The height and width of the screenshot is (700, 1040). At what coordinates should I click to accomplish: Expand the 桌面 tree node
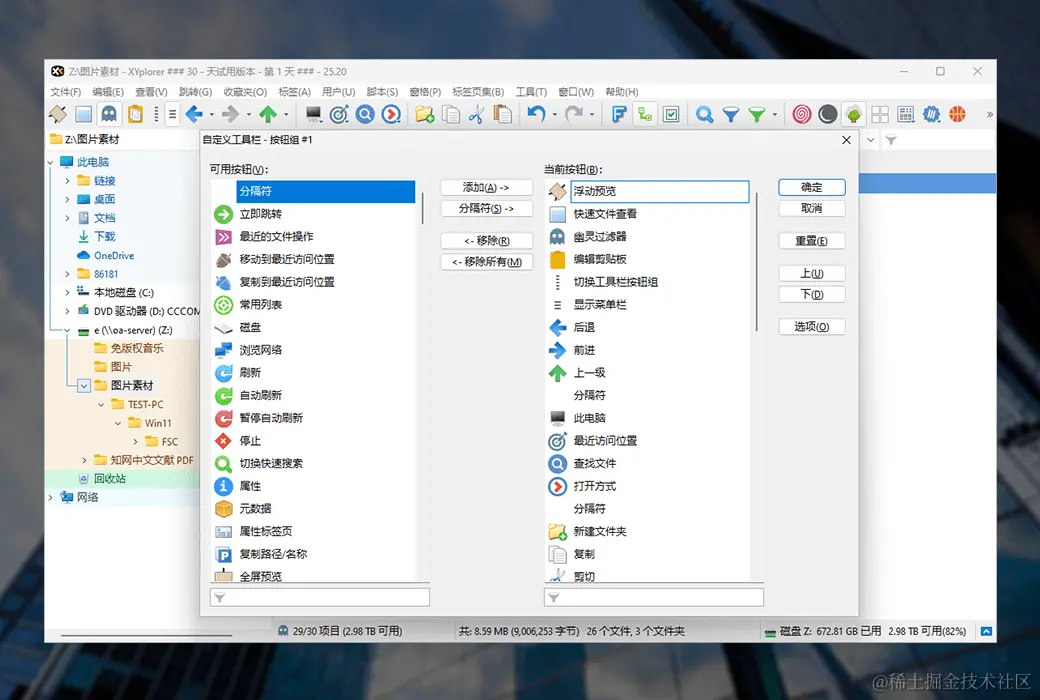tap(67, 199)
